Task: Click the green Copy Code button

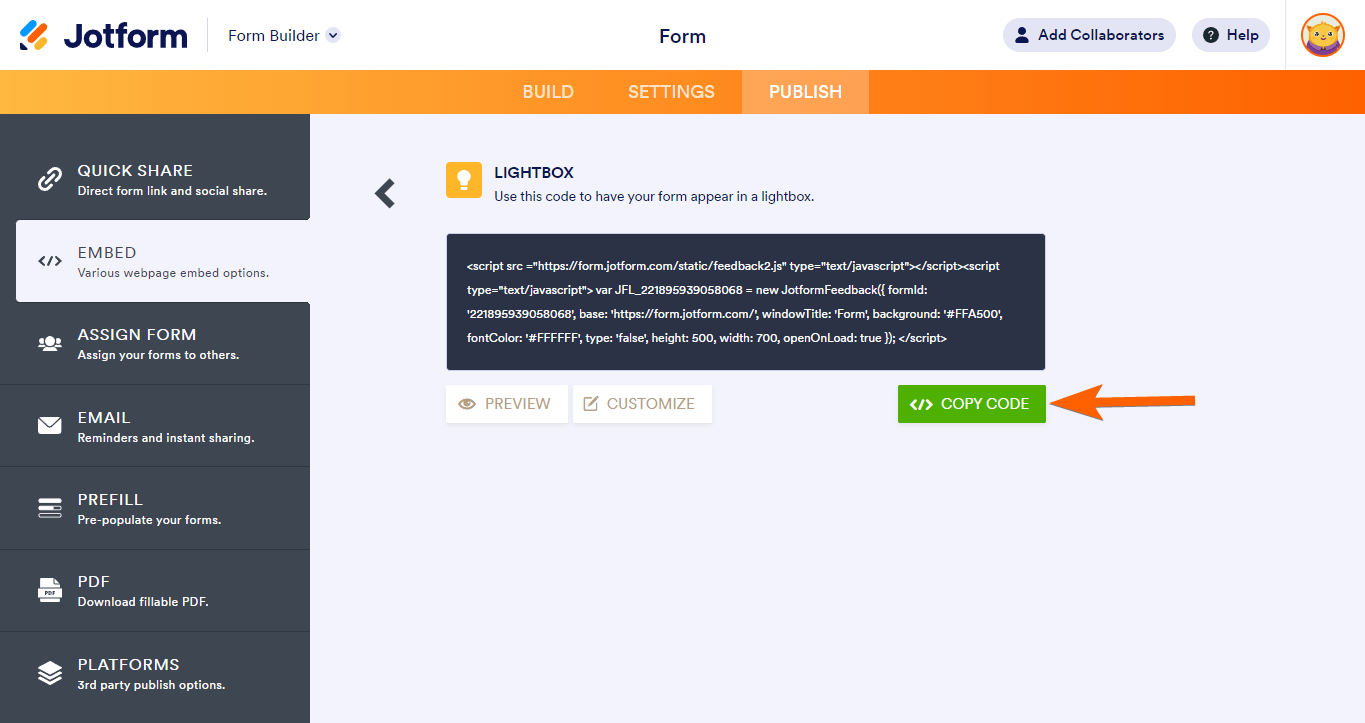Action: click(x=971, y=404)
